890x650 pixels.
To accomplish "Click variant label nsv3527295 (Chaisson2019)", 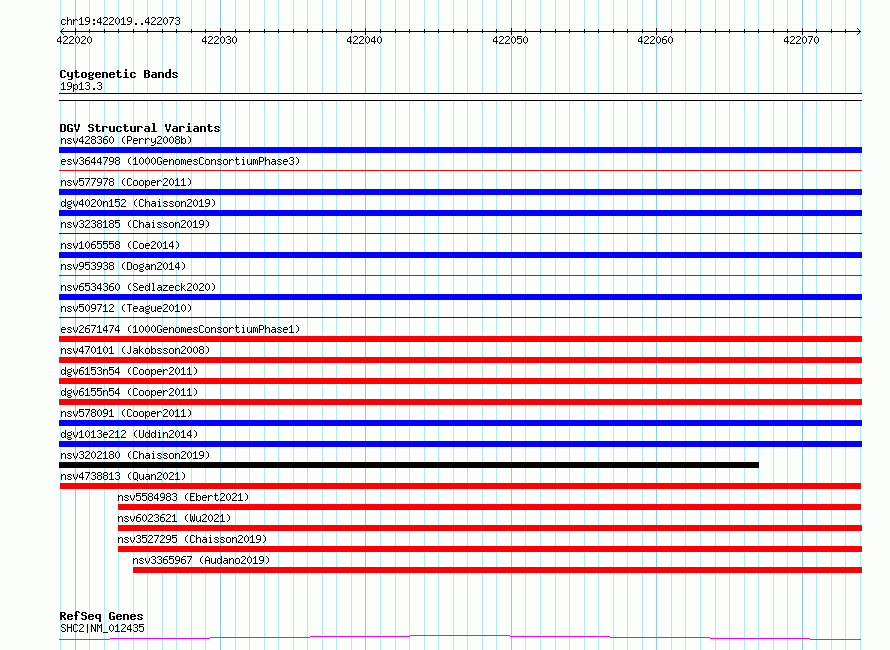I will [x=192, y=539].
